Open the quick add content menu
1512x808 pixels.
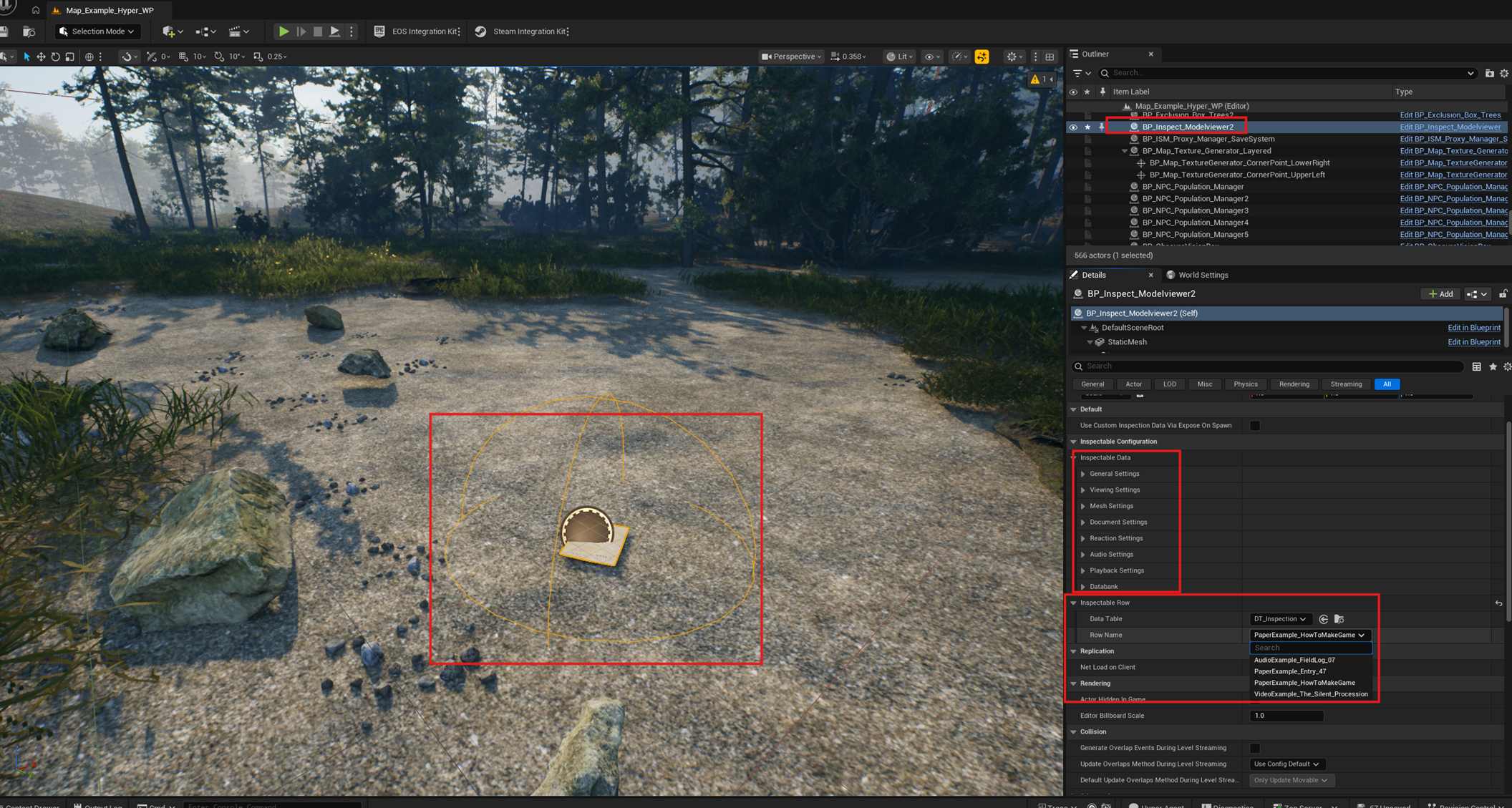(173, 31)
